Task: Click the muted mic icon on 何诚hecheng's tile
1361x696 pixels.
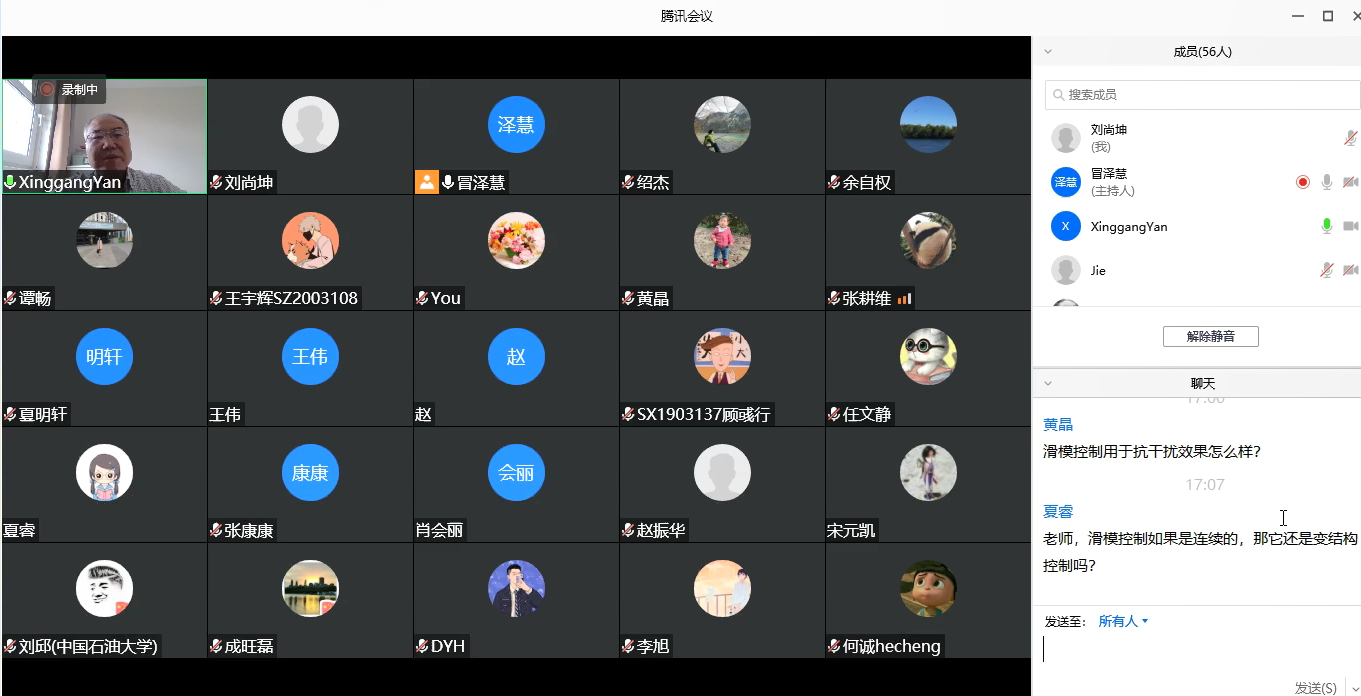Action: pos(834,646)
